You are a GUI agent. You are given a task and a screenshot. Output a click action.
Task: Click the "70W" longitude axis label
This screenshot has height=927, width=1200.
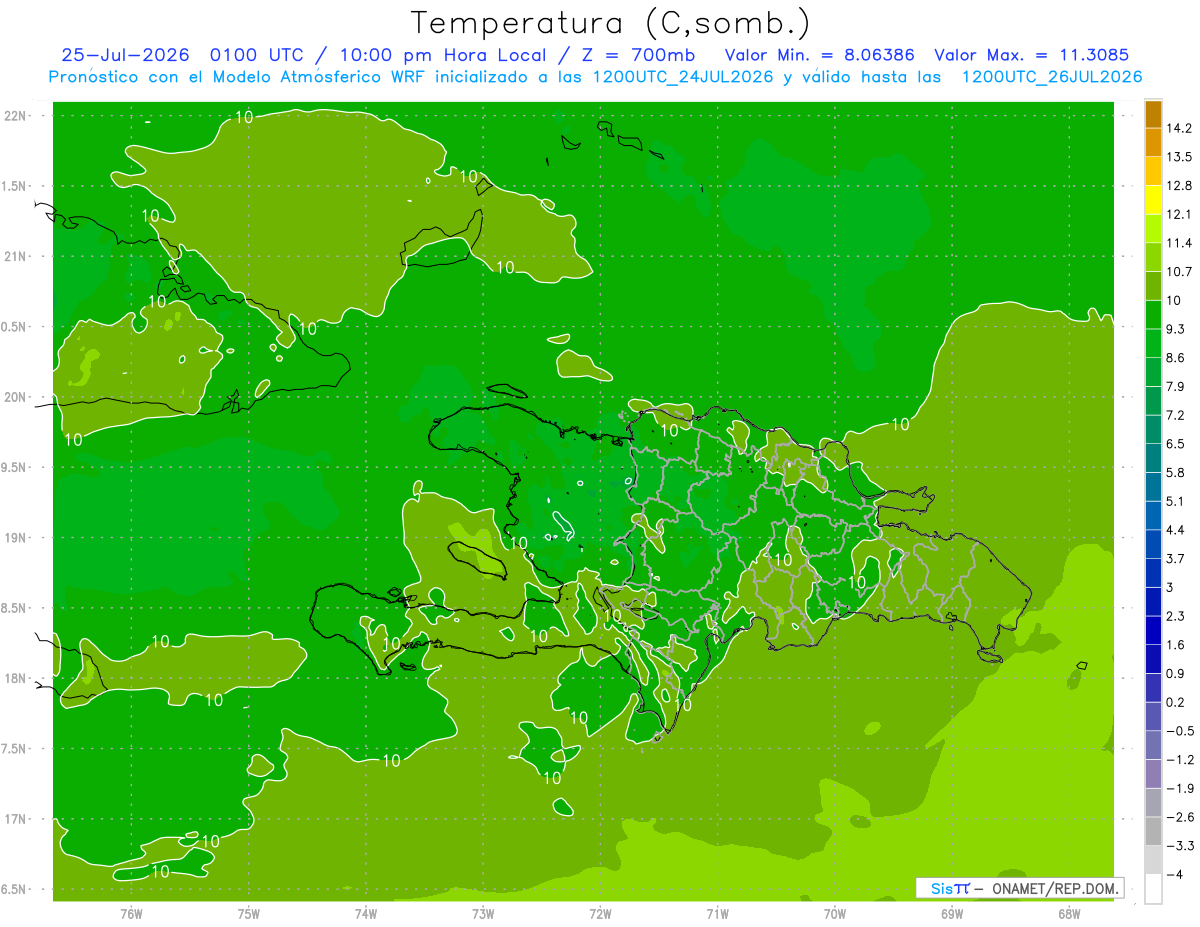[x=835, y=914]
